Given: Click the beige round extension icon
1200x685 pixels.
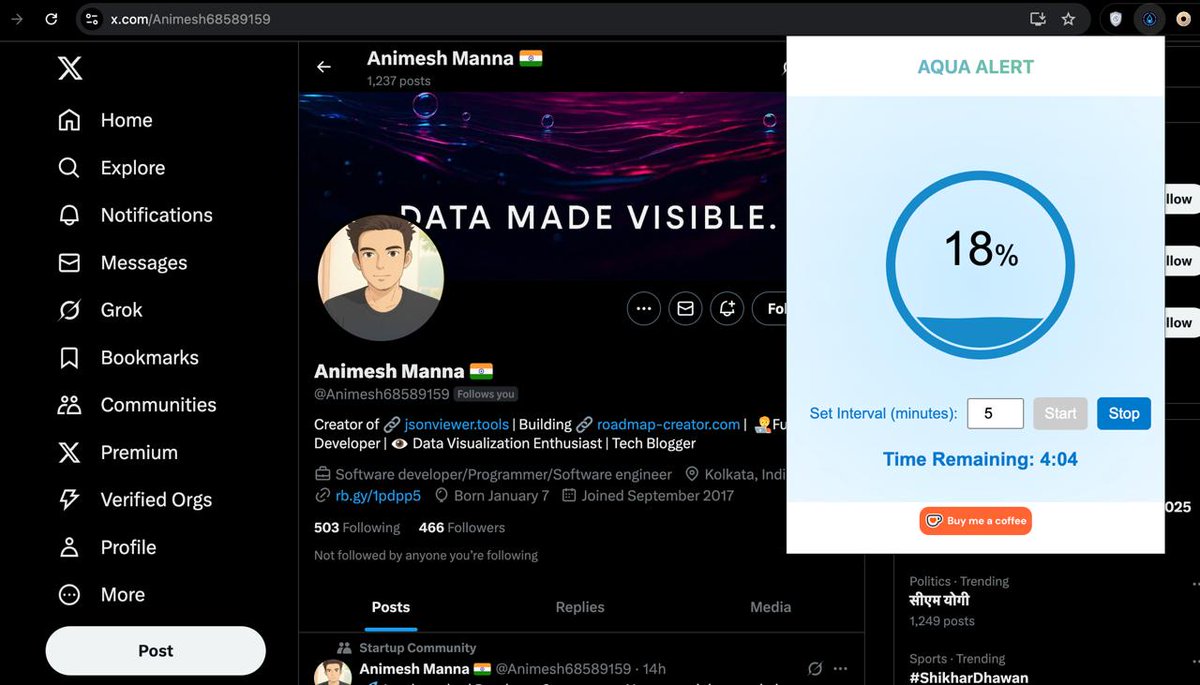Looking at the screenshot, I should coord(1183,18).
